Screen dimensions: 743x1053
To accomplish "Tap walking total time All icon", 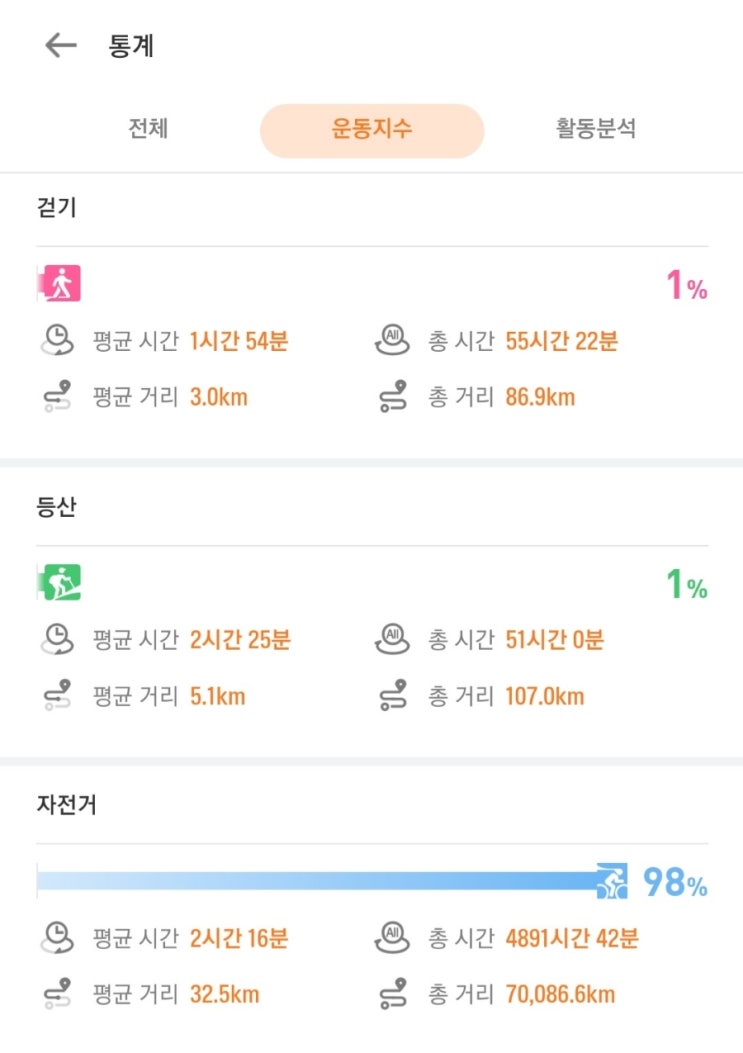I will (x=392, y=341).
